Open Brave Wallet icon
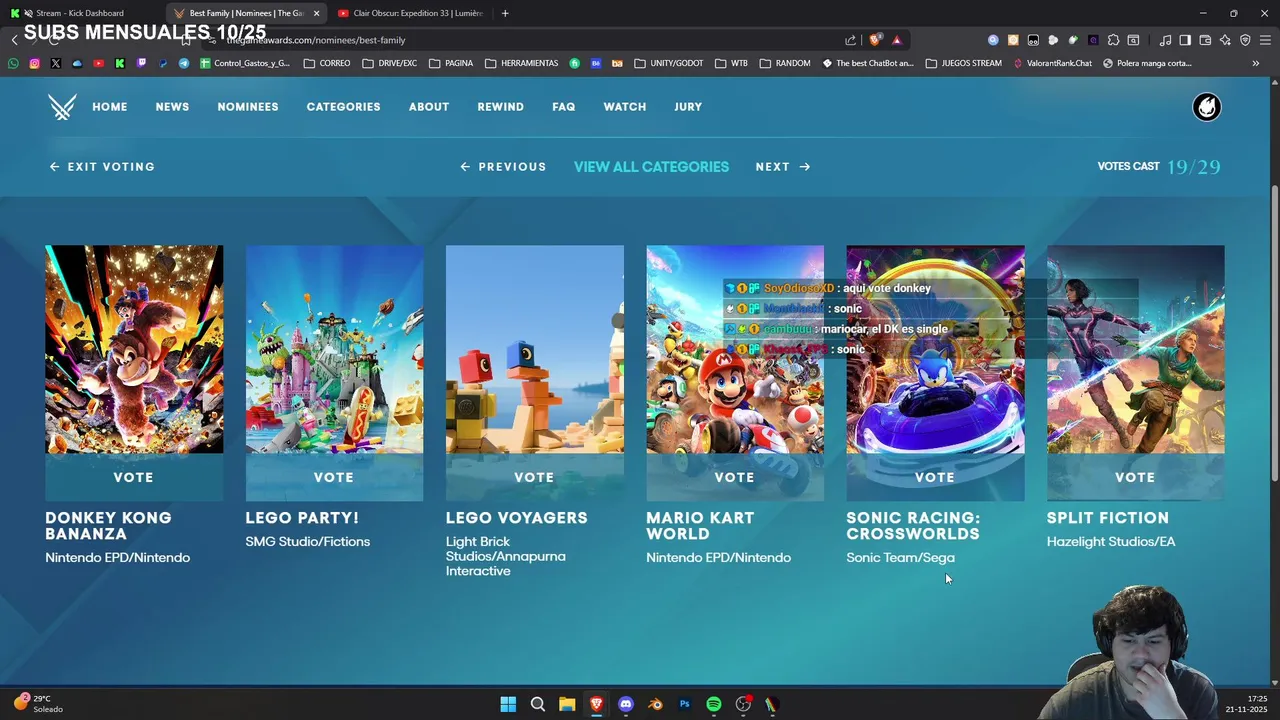1280x720 pixels. pos(1205,40)
